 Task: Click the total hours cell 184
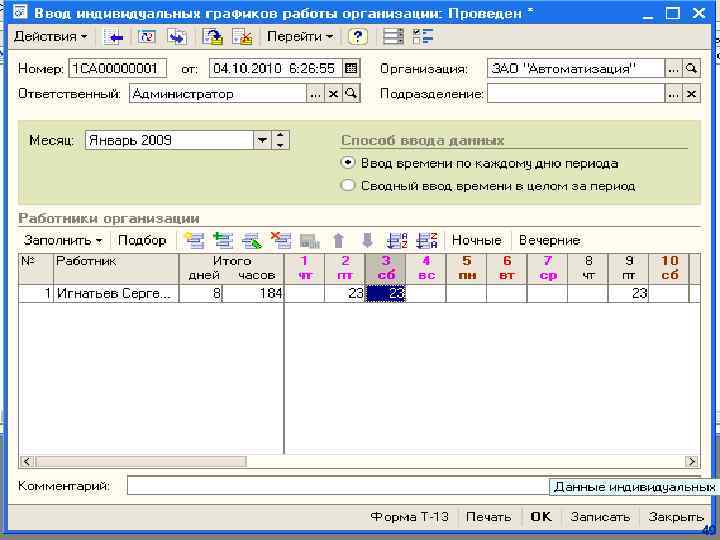tap(253, 293)
